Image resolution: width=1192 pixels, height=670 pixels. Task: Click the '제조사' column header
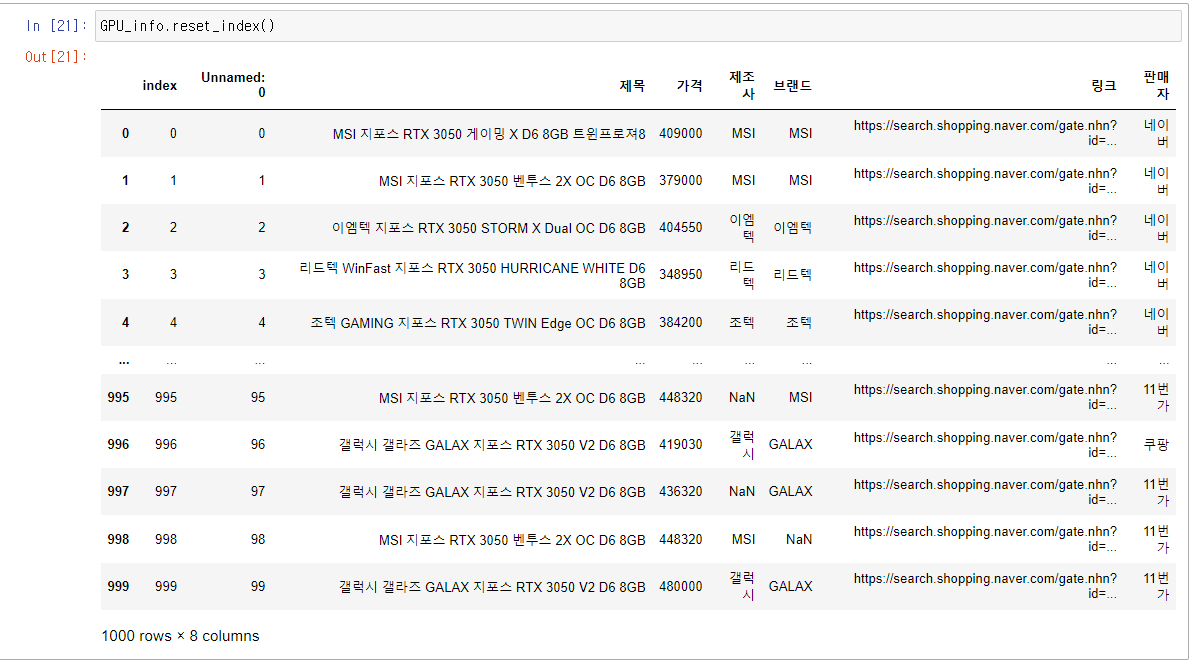tap(742, 84)
